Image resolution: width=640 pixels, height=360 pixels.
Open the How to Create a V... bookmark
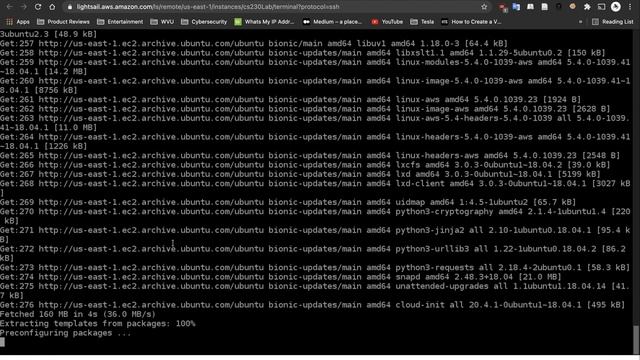coord(471,22)
